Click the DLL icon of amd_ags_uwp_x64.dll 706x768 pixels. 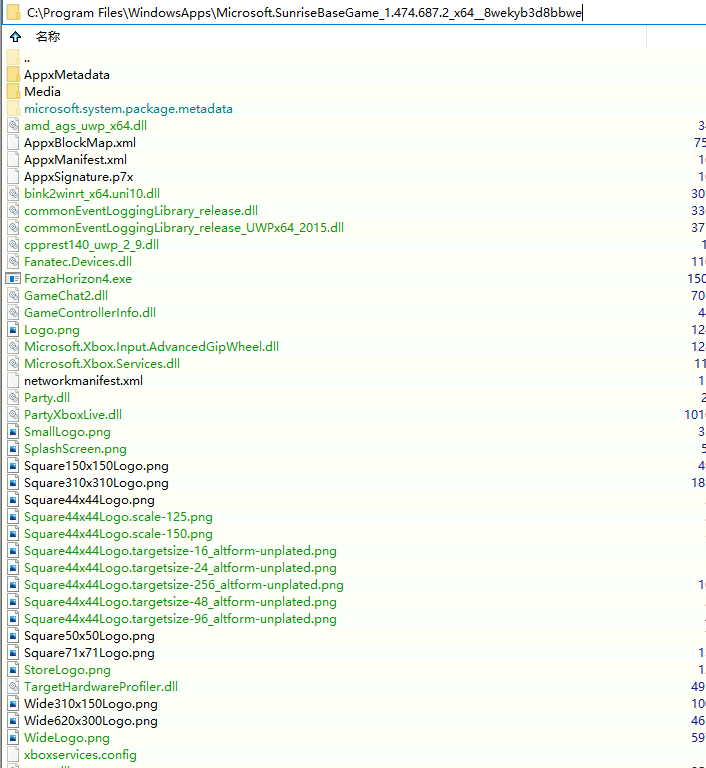pyautogui.click(x=14, y=126)
